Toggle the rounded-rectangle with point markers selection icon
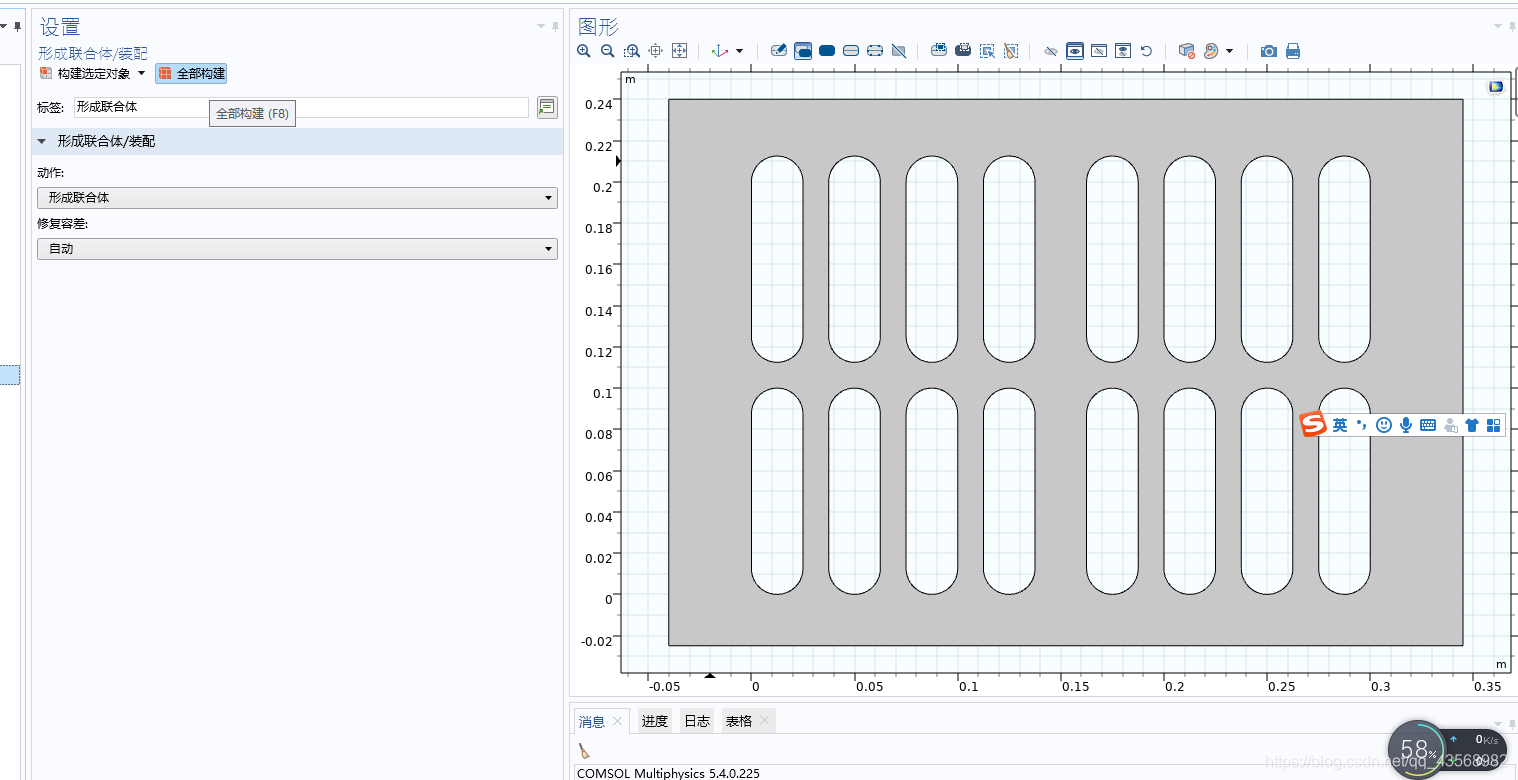Viewport: 1518px width, 780px height. coord(875,51)
